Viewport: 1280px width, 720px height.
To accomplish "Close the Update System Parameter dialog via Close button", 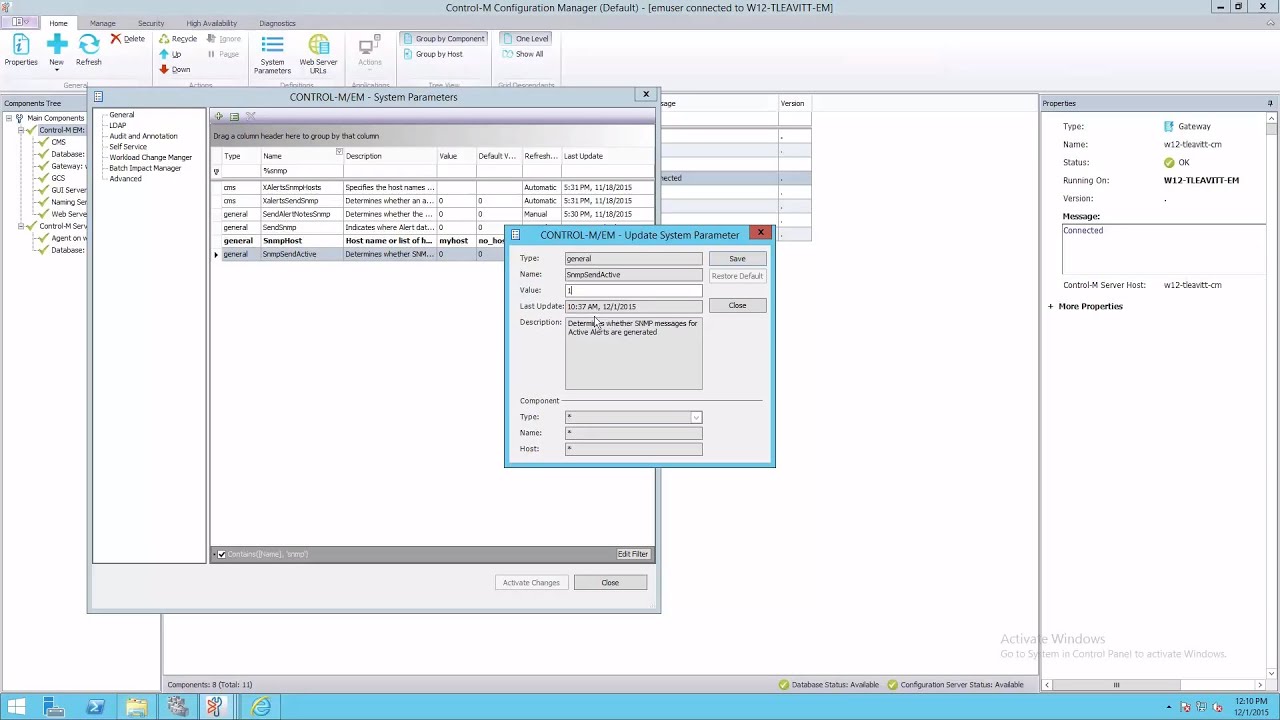I will coord(737,306).
